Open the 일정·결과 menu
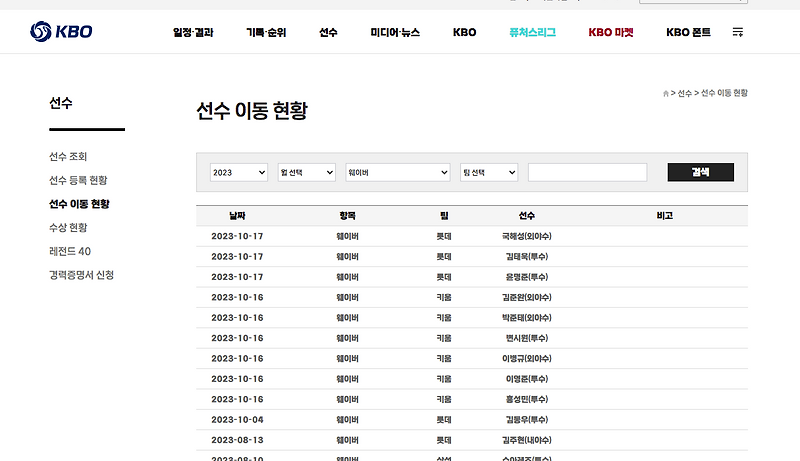Screen dimensions: 800x461 click(x=193, y=32)
